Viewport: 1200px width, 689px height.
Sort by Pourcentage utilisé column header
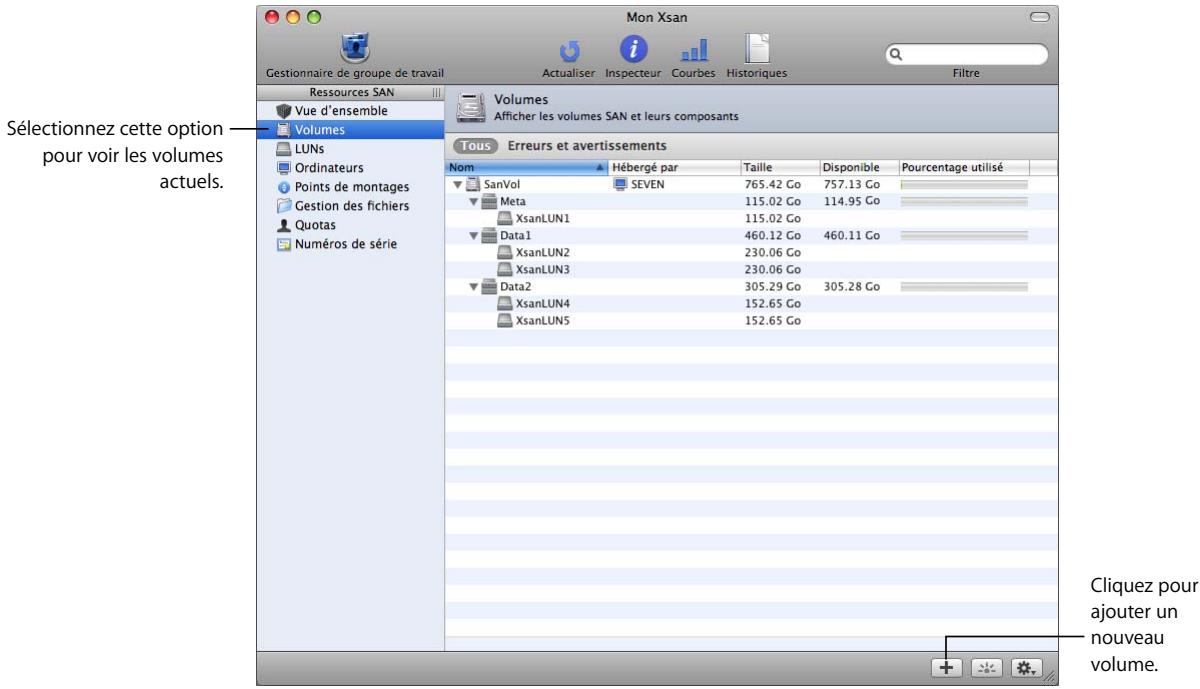963,168
